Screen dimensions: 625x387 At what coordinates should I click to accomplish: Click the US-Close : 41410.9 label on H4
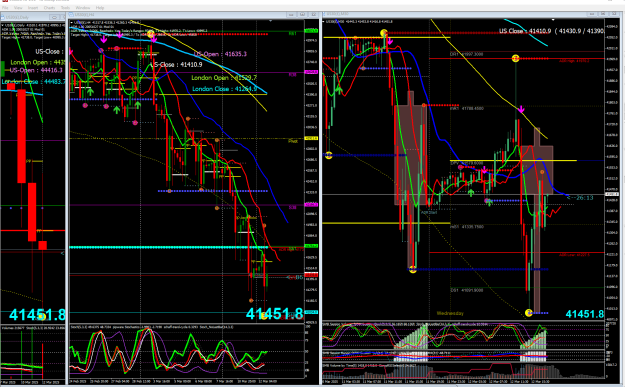pyautogui.click(x=176, y=65)
